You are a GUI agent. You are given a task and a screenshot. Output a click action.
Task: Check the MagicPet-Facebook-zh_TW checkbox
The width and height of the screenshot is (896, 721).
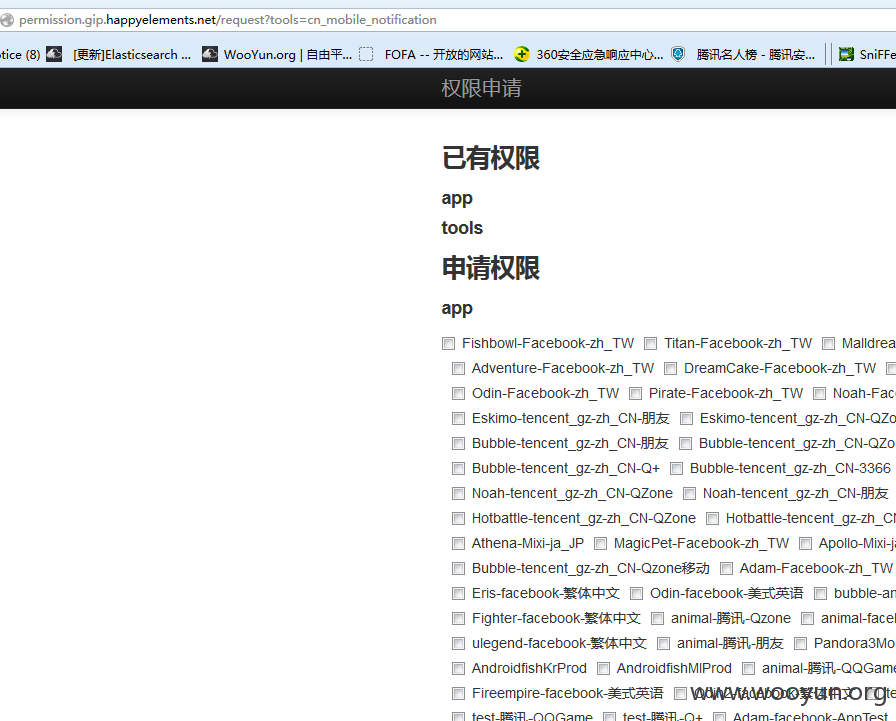pyautogui.click(x=600, y=543)
